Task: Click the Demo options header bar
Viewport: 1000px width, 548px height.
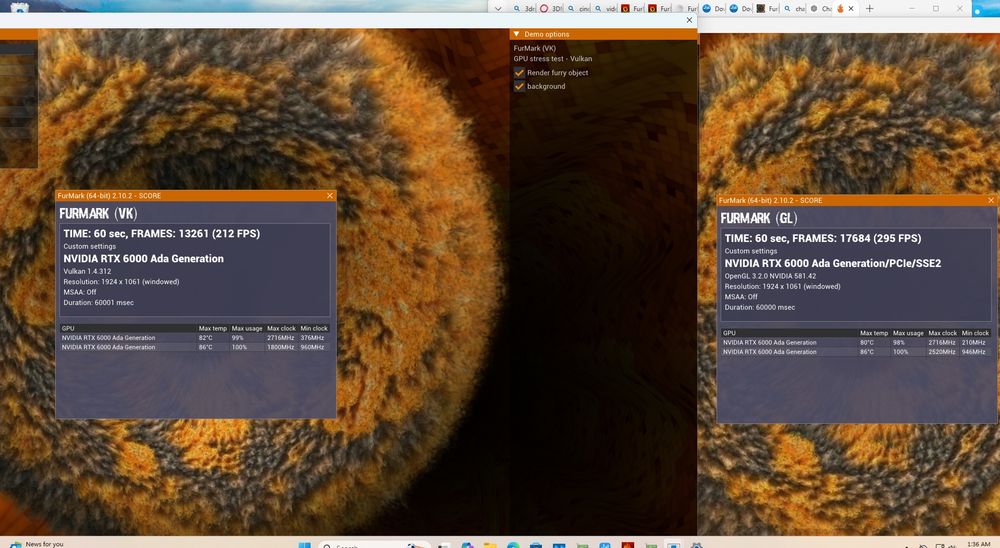Action: coord(603,34)
